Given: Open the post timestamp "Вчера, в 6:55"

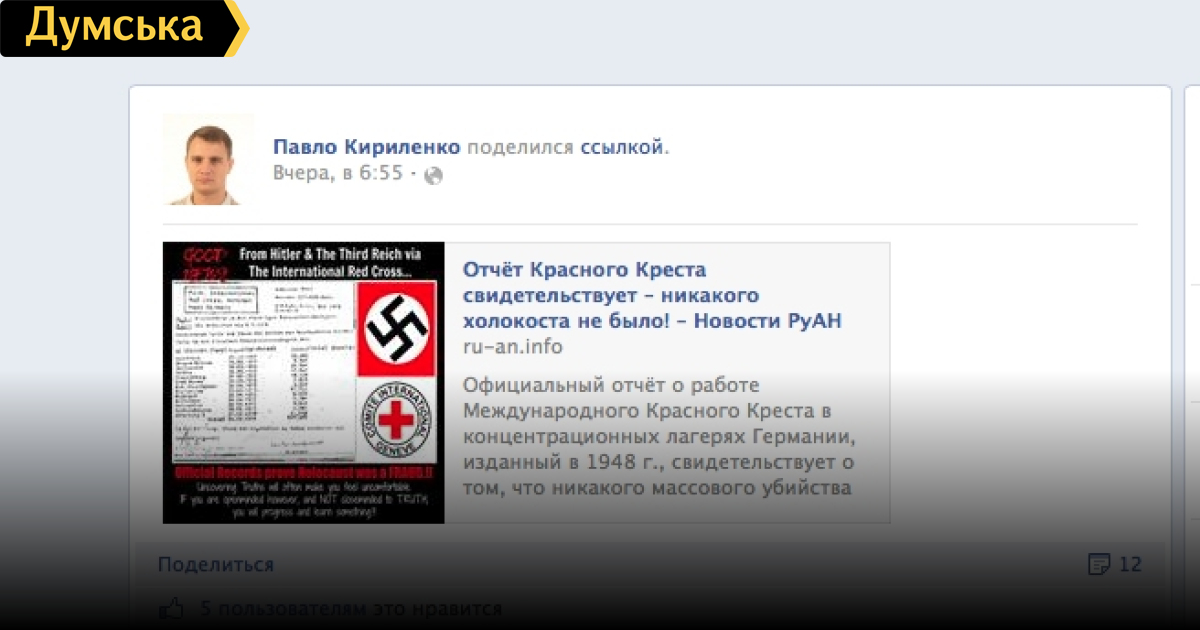Looking at the screenshot, I should (338, 174).
